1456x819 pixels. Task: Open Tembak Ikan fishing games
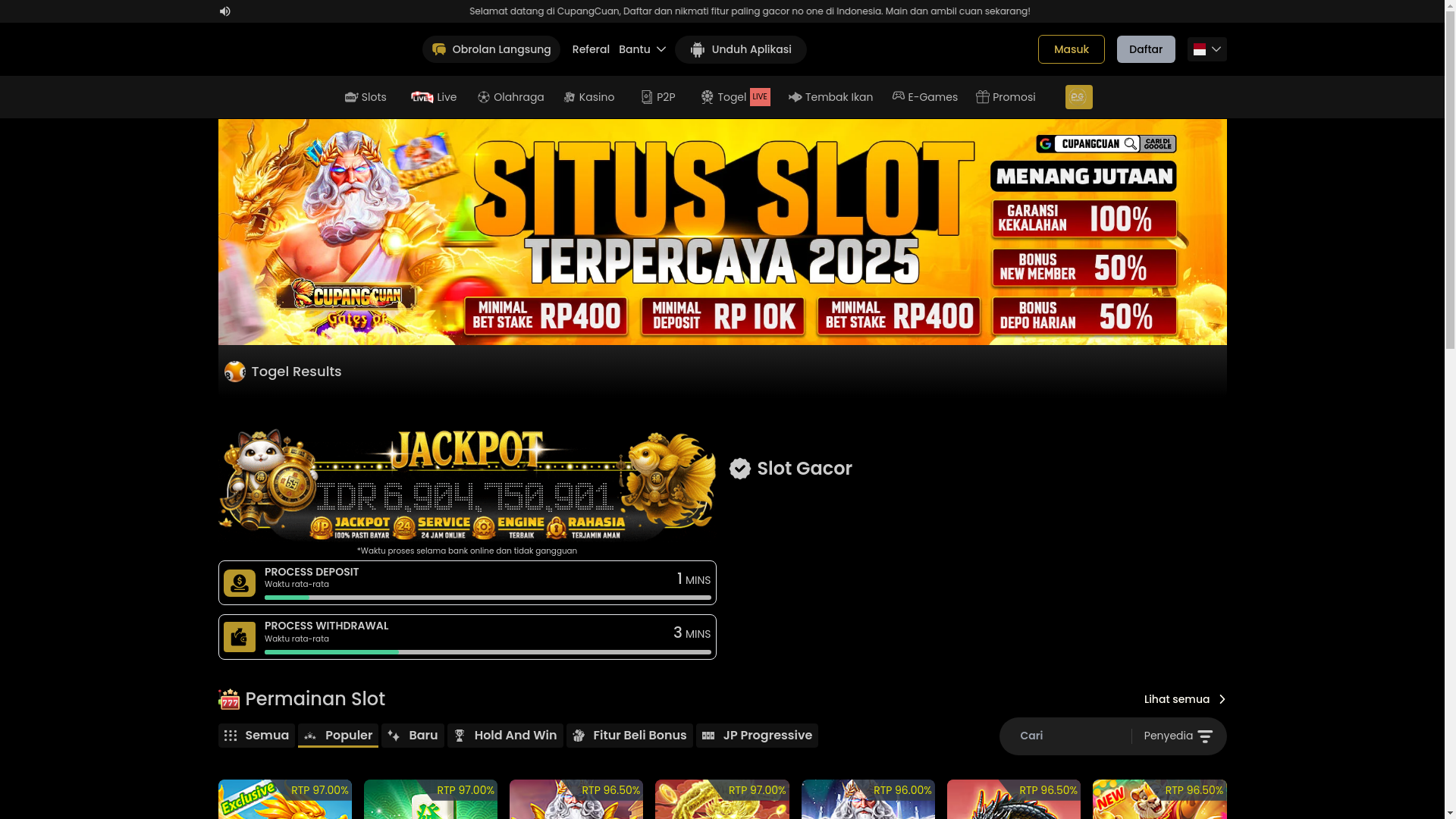pyautogui.click(x=830, y=97)
